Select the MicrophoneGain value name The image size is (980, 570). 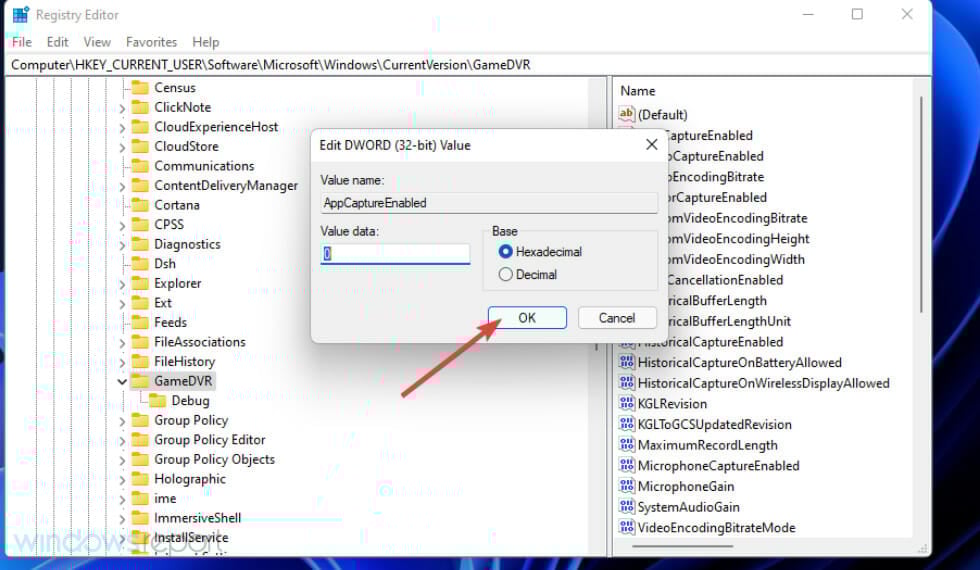686,486
